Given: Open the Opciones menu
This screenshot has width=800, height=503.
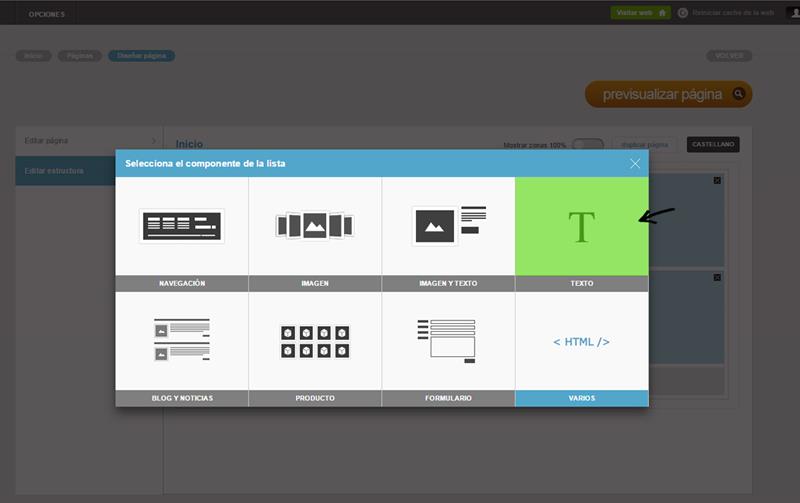Looking at the screenshot, I should (46, 14).
